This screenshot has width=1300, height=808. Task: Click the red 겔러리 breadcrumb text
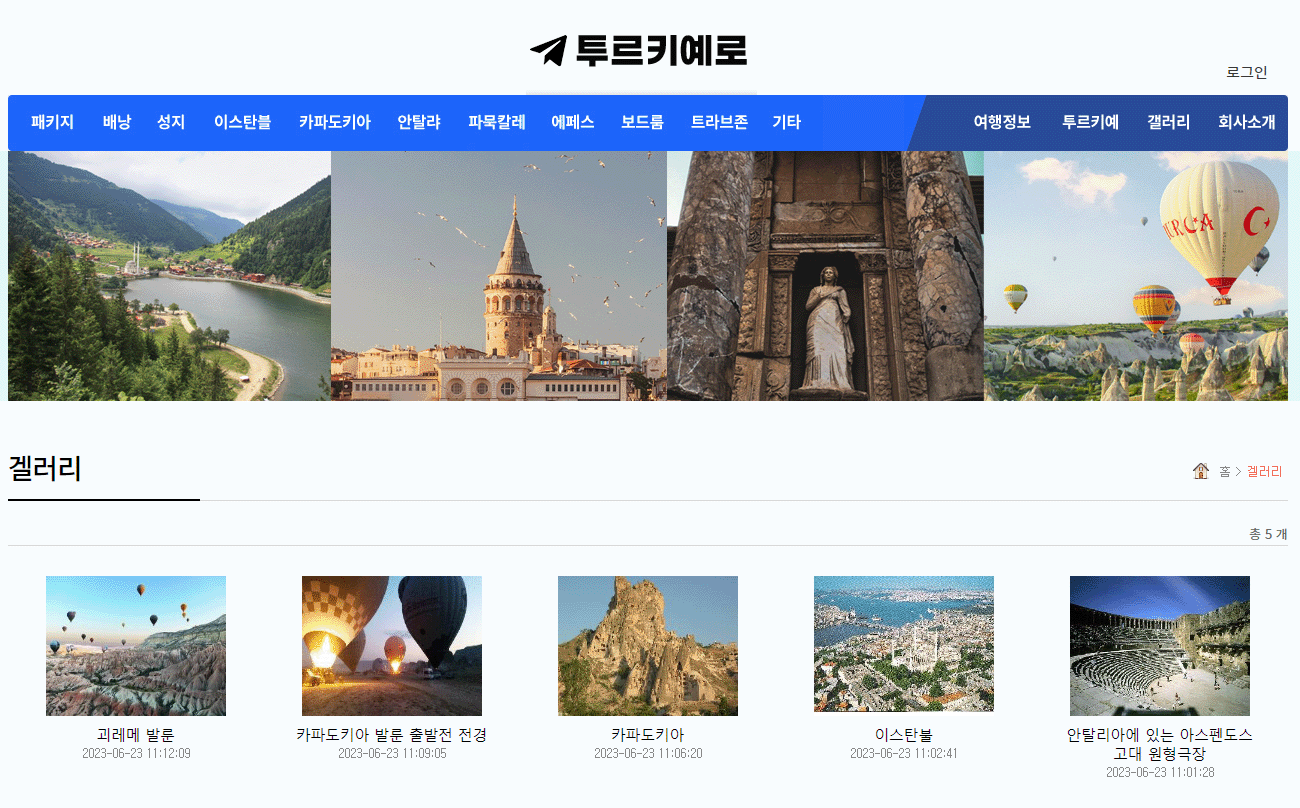pos(1264,471)
